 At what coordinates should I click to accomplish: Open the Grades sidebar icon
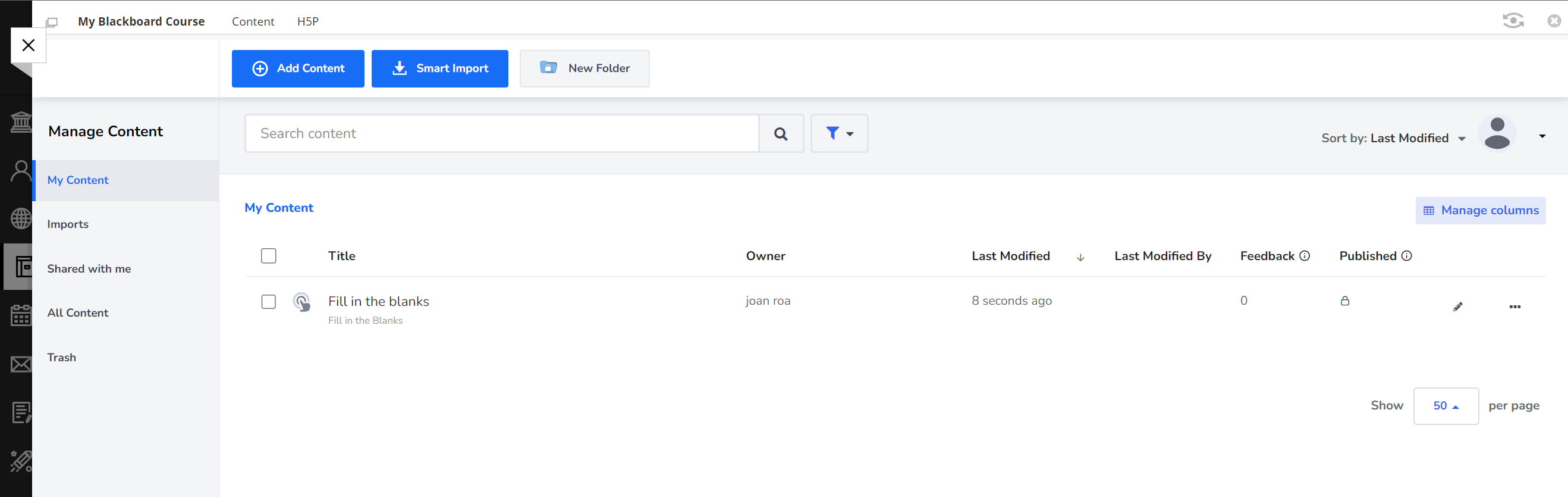click(x=21, y=412)
